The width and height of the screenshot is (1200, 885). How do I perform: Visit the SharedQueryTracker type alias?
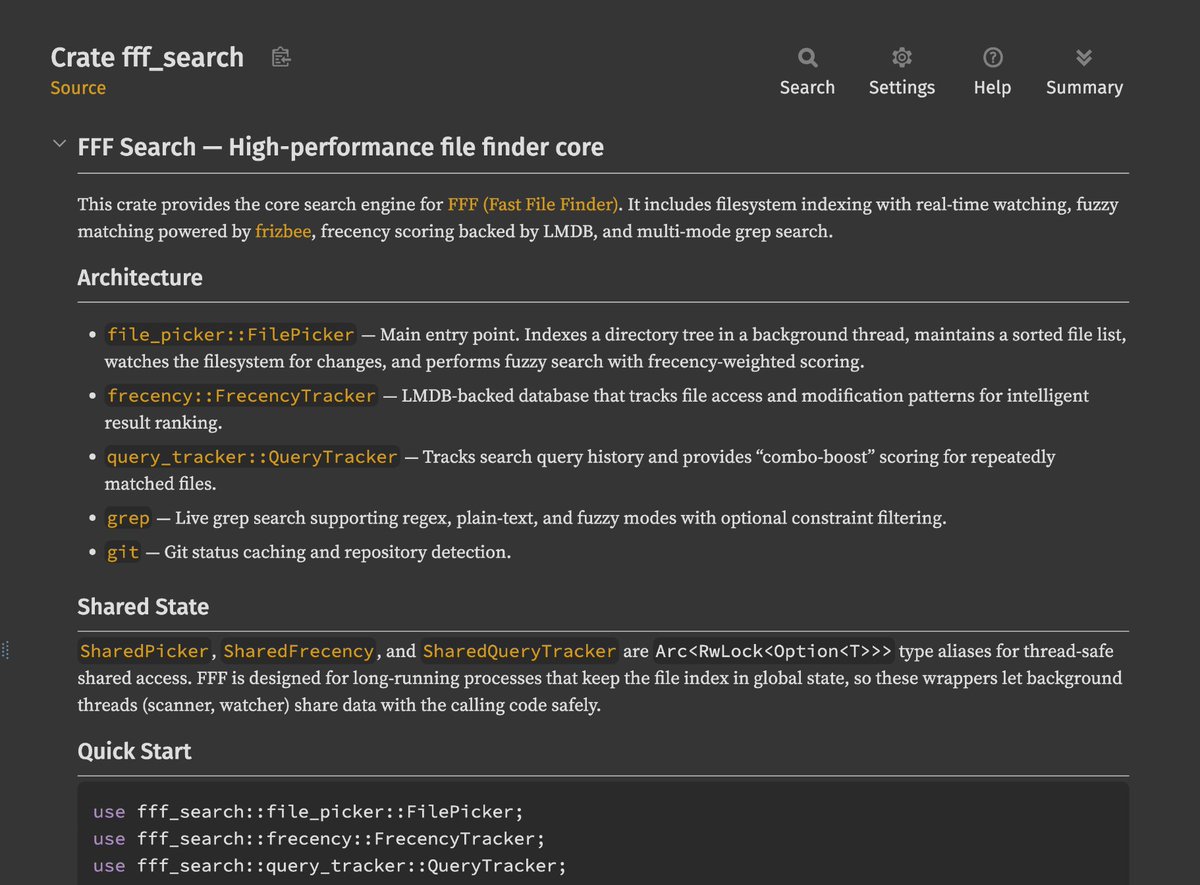[519, 652]
